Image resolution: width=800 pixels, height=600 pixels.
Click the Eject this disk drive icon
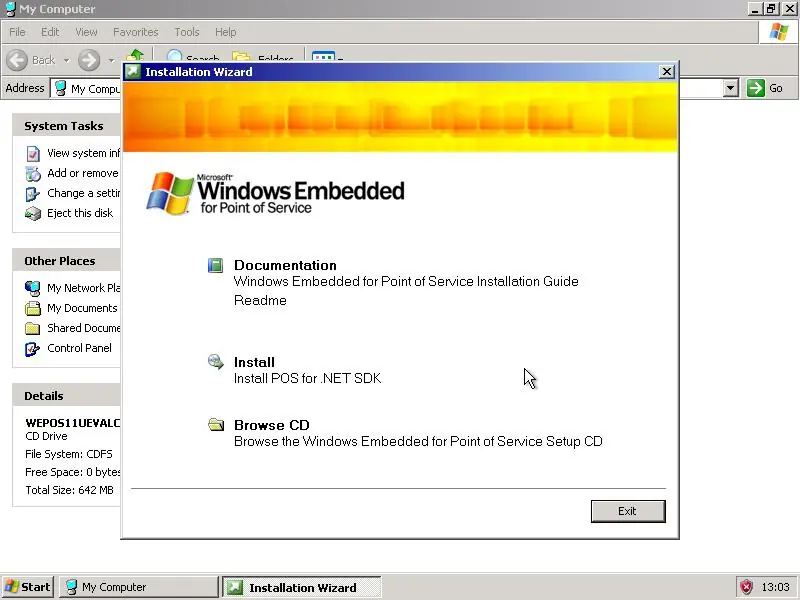click(x=33, y=214)
